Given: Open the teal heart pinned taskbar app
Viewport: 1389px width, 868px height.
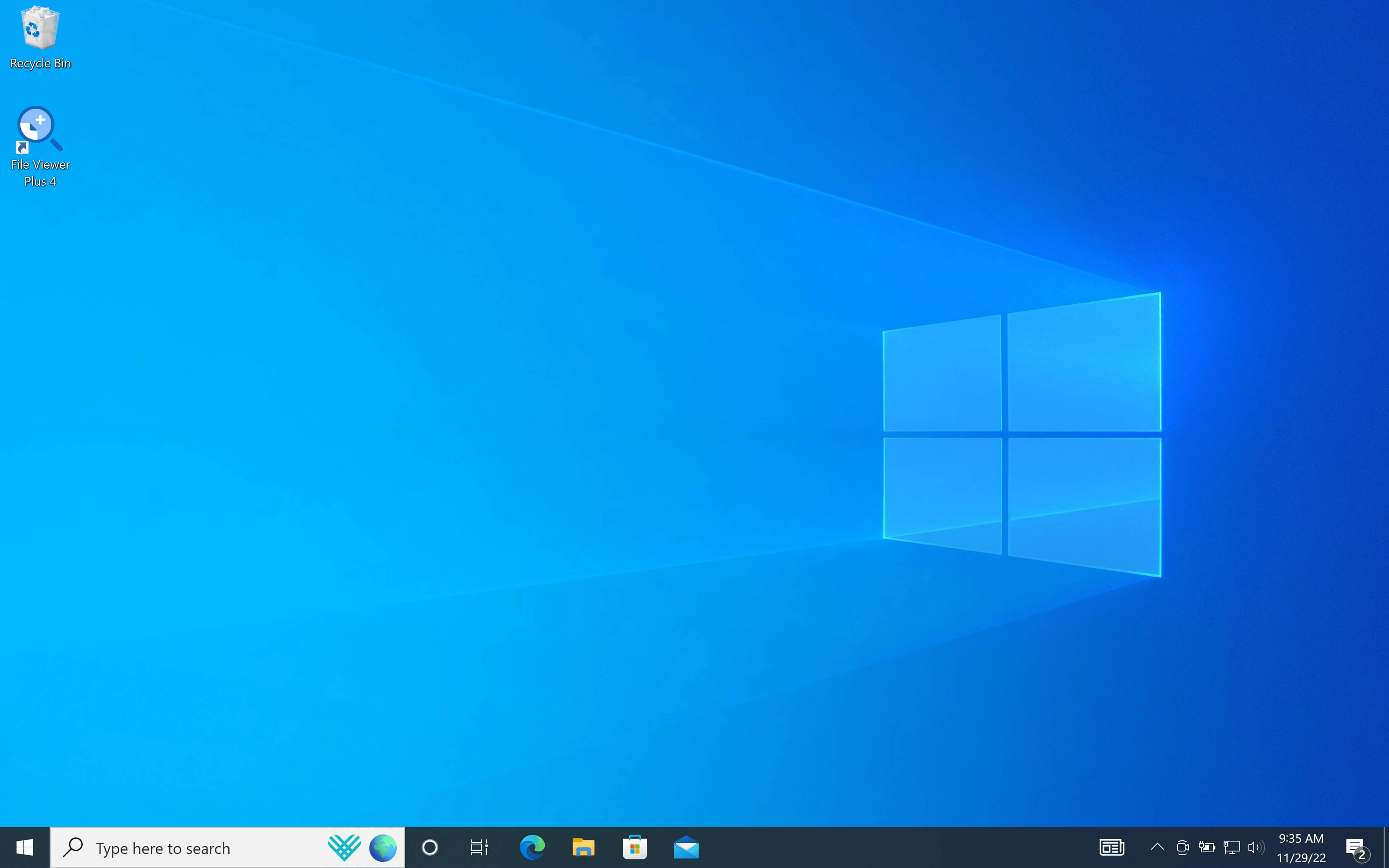Looking at the screenshot, I should [345, 847].
